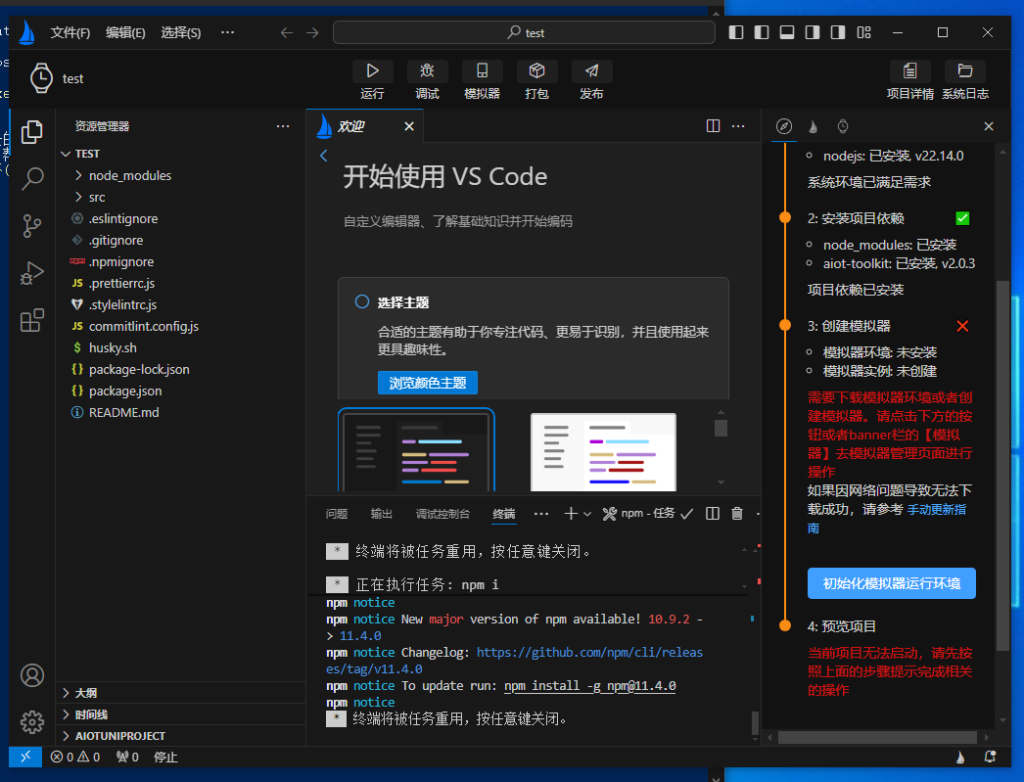Click the green checkbox beside 安装项目依赖

[963, 218]
